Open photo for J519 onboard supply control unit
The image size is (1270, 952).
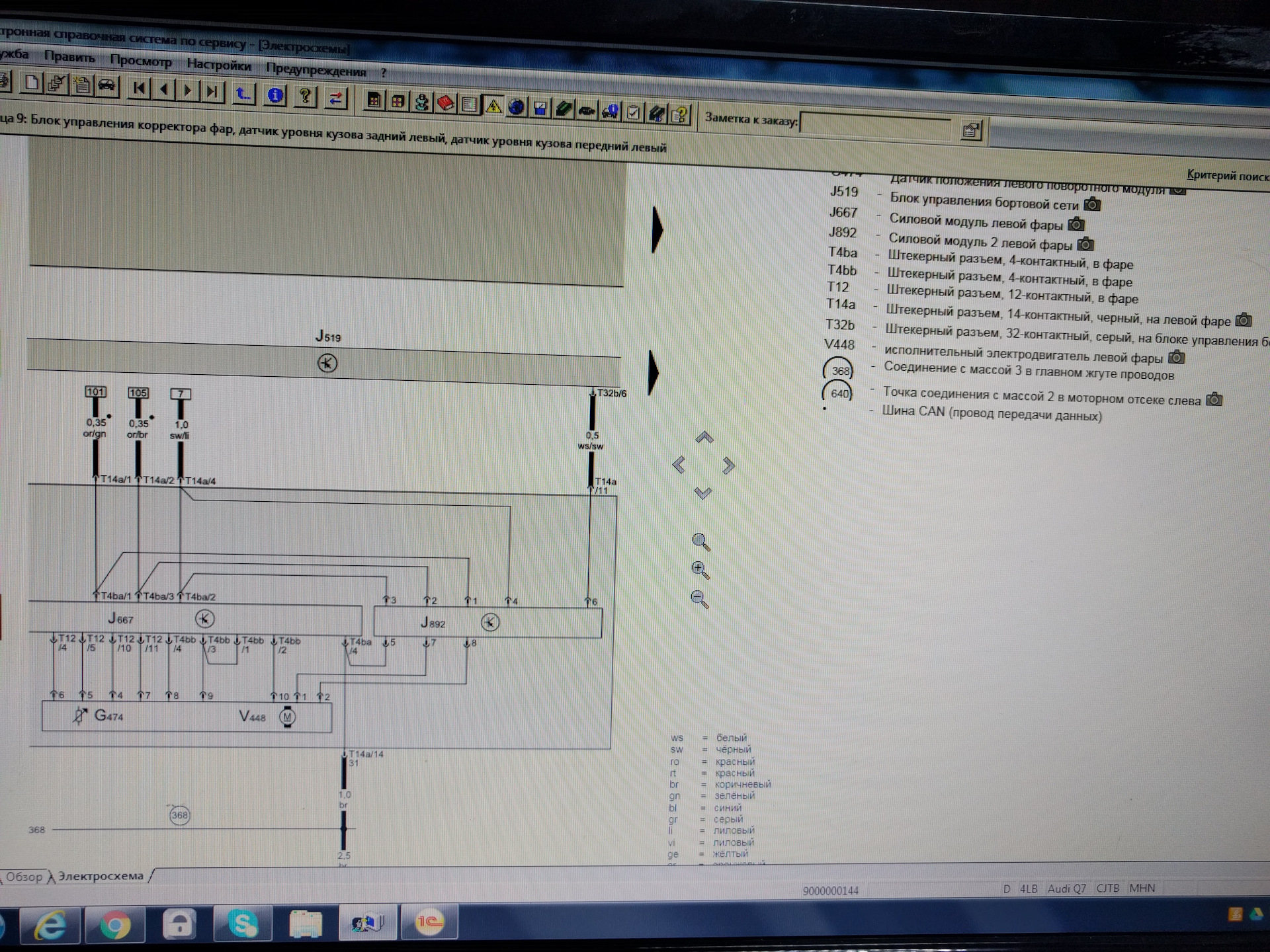pyautogui.click(x=1093, y=204)
